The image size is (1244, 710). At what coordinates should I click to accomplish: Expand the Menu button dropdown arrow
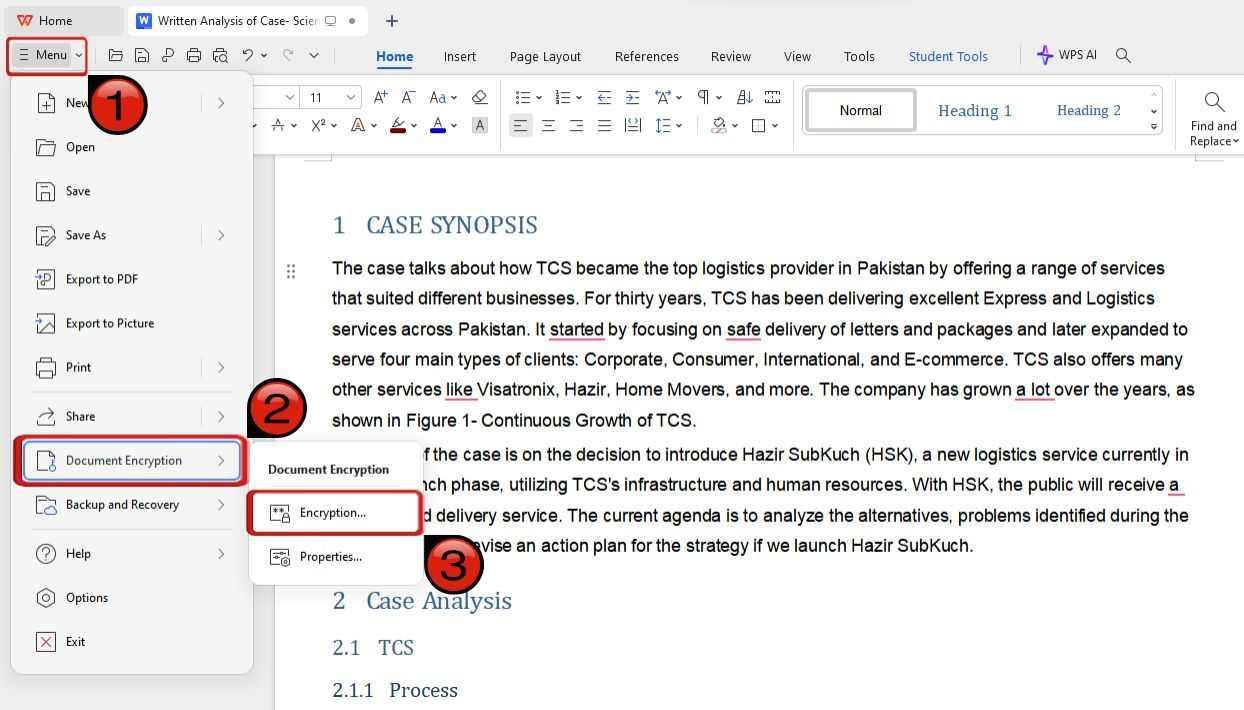pyautogui.click(x=78, y=56)
